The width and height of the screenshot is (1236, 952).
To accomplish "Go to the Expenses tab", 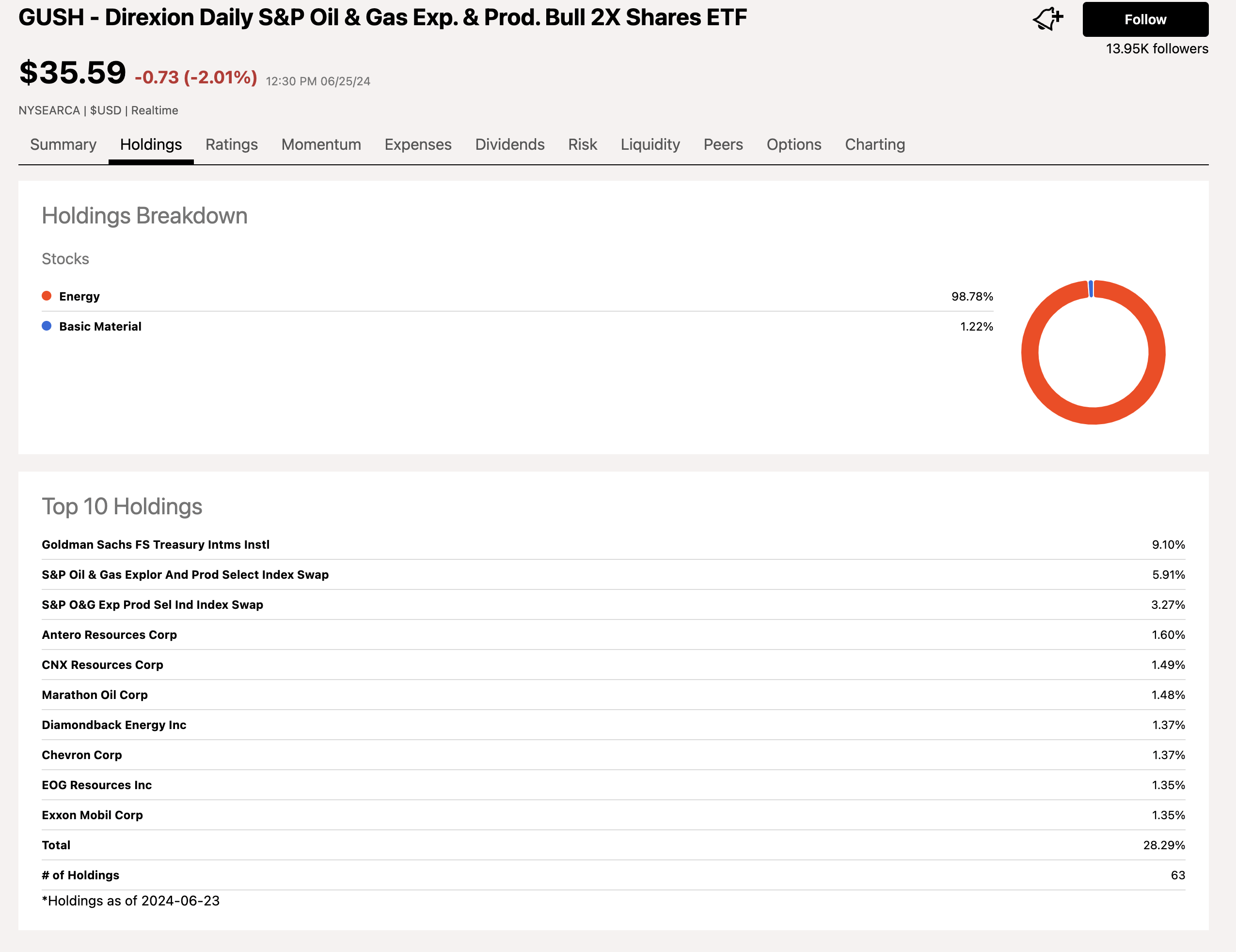I will [418, 145].
